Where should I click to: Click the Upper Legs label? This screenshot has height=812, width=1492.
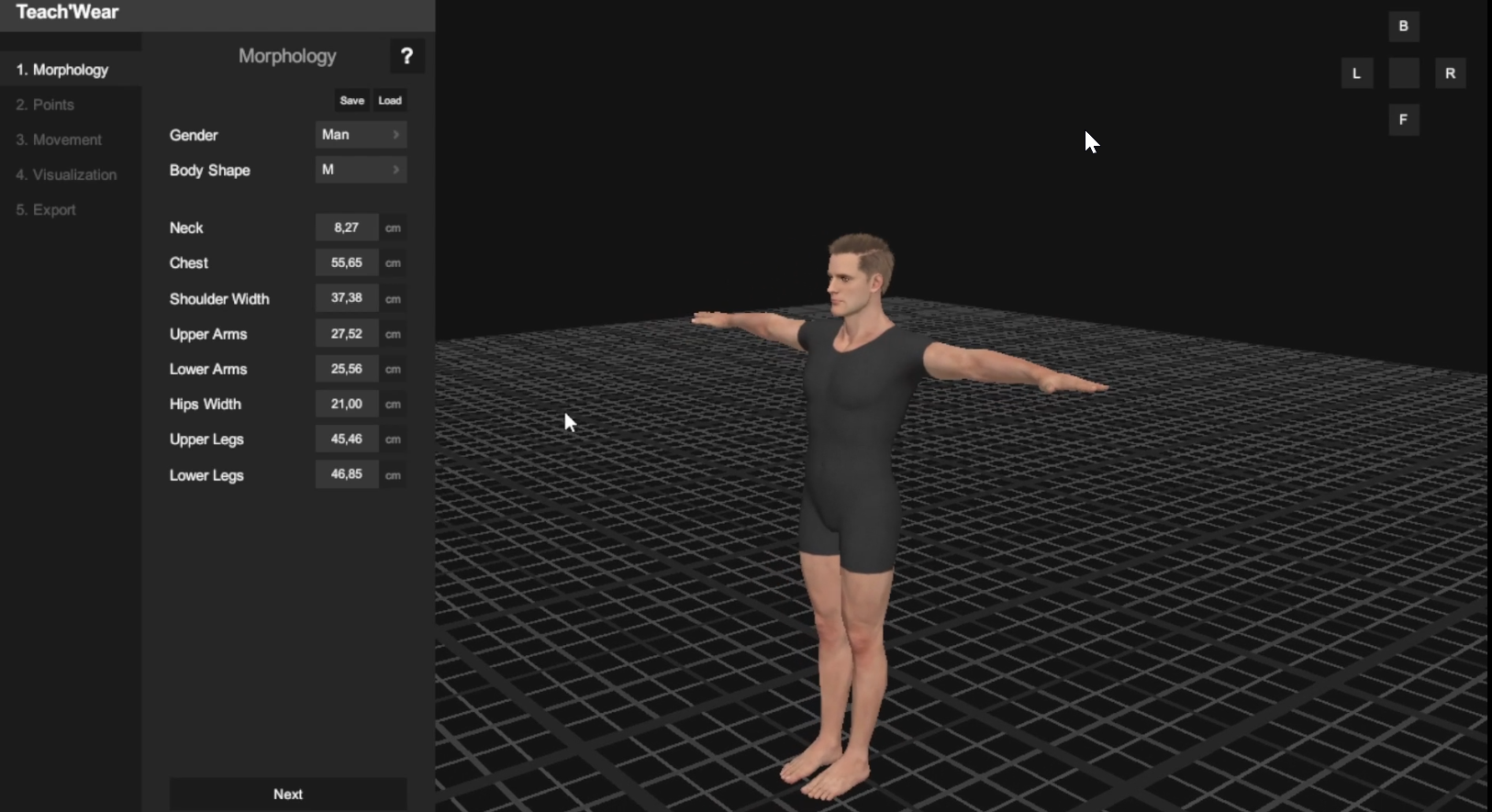(x=206, y=439)
